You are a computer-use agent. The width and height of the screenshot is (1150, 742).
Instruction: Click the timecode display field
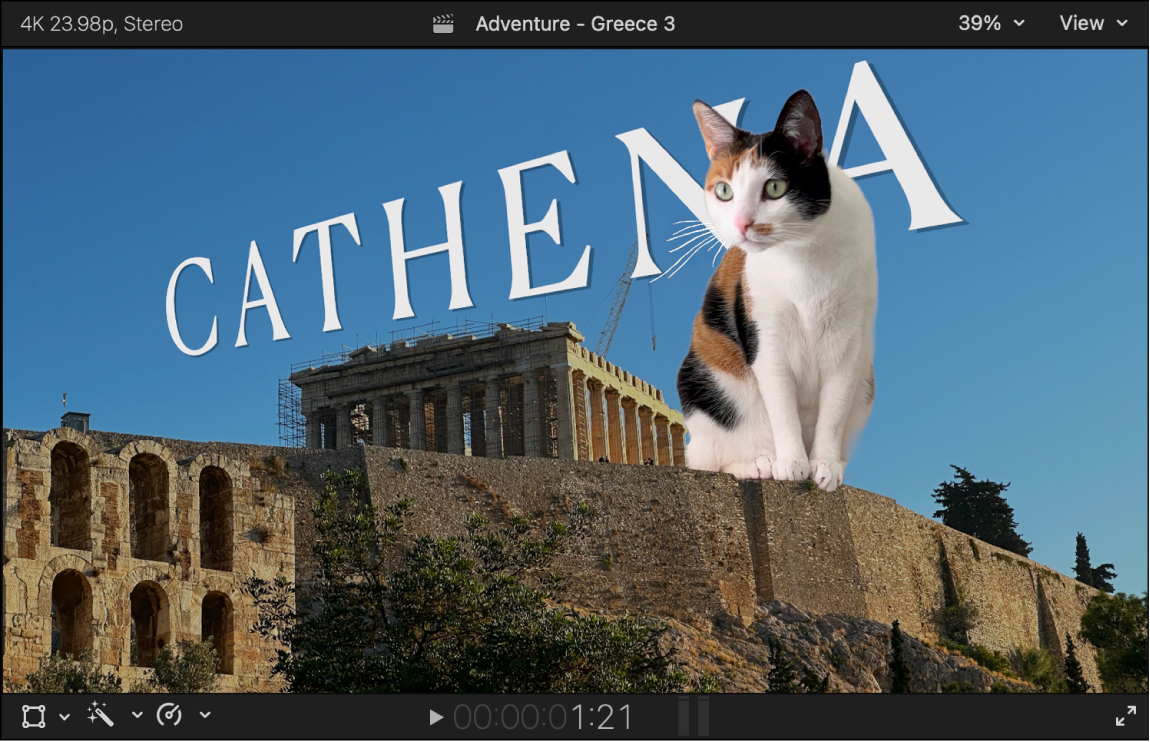point(545,716)
